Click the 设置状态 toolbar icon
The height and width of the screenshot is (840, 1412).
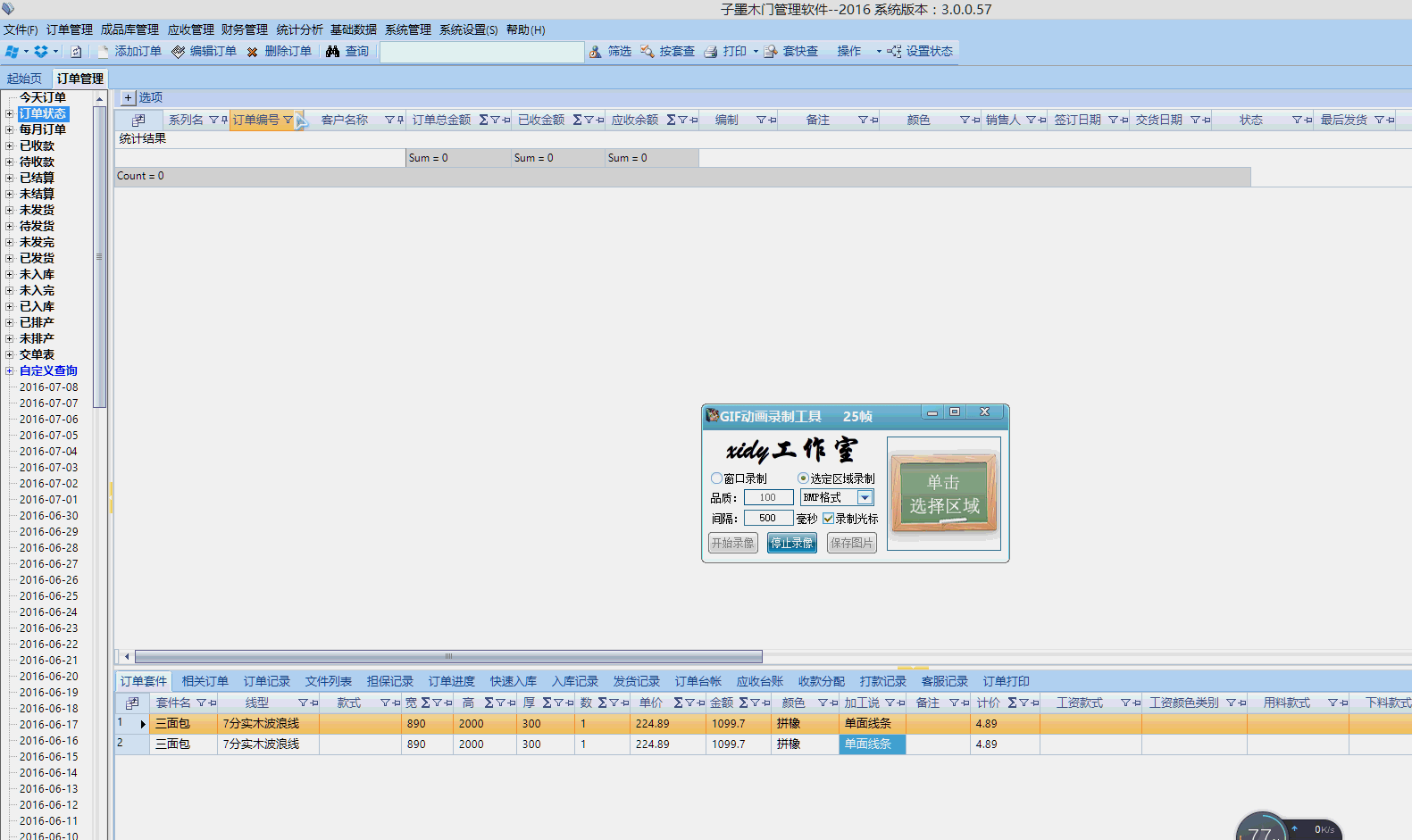(894, 52)
